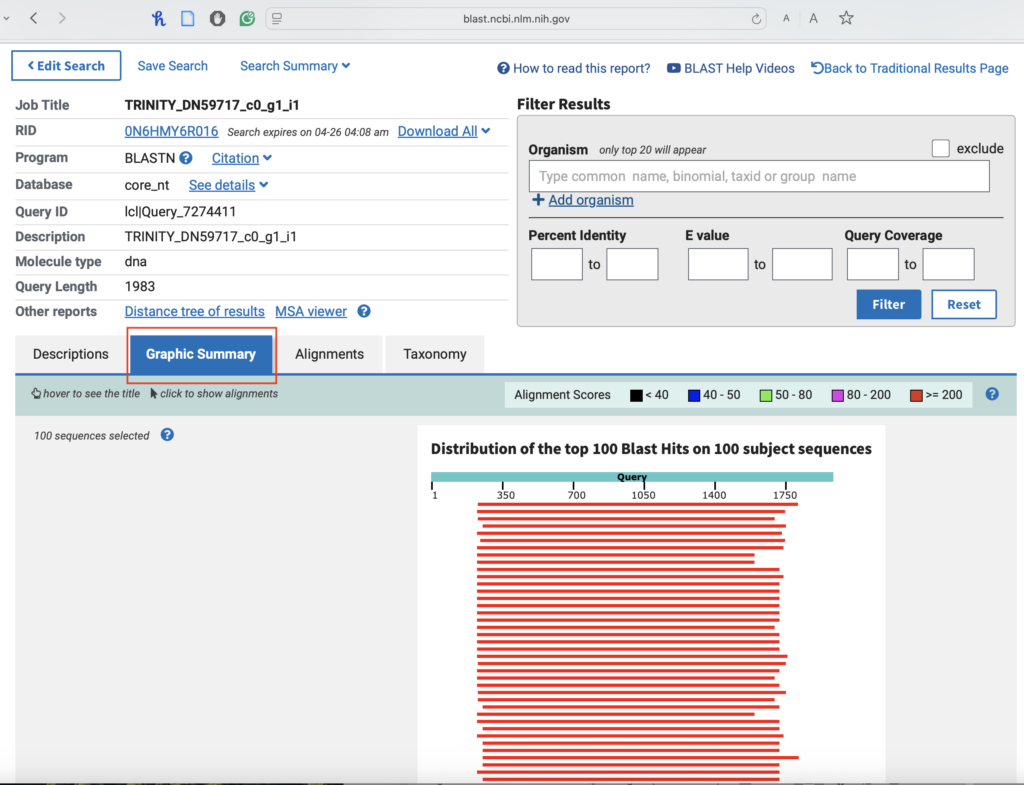Image resolution: width=1024 pixels, height=785 pixels.
Task: Switch to the Alignments tab
Action: coord(329,354)
